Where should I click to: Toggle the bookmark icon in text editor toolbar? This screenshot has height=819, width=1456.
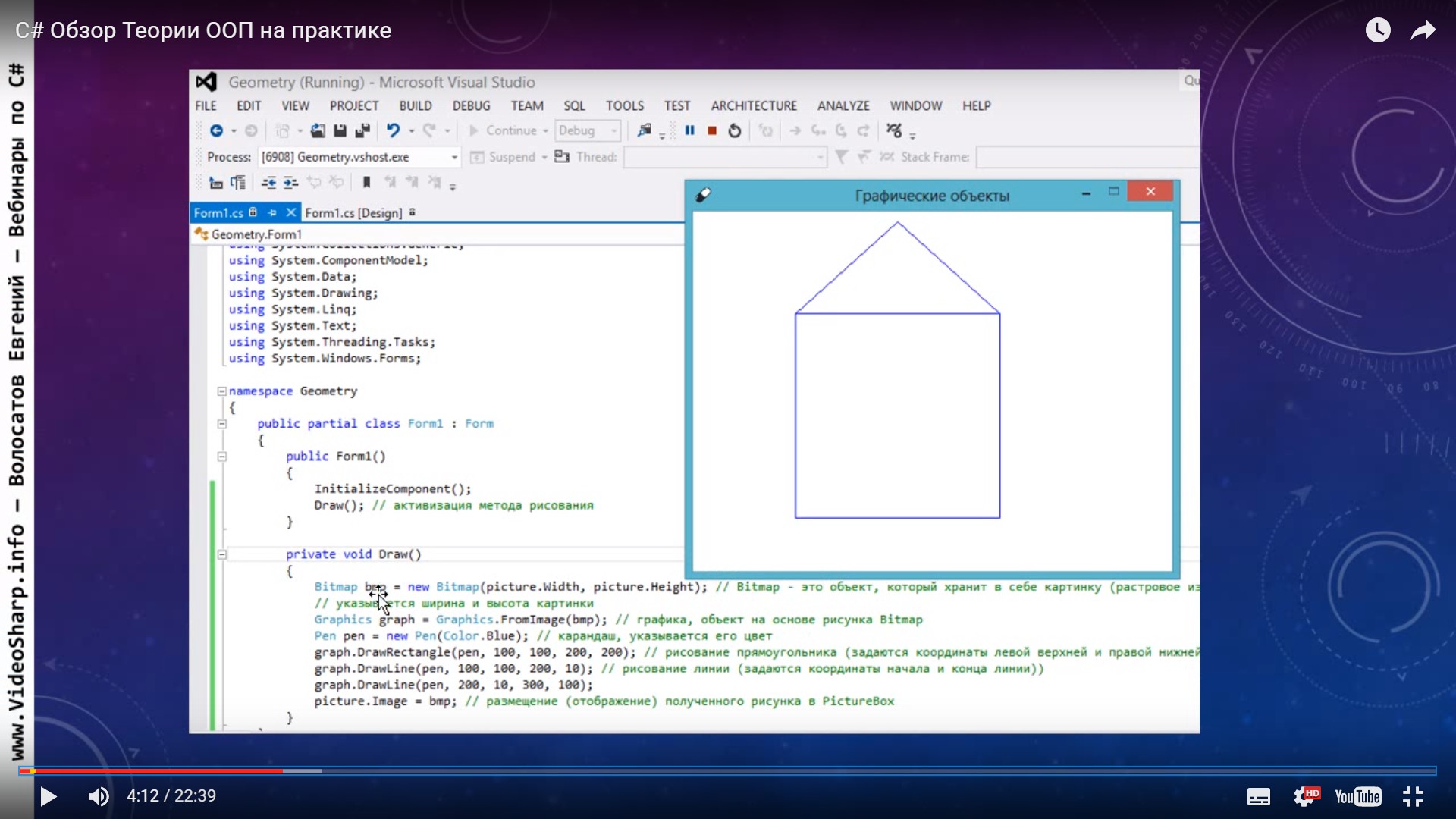[366, 182]
